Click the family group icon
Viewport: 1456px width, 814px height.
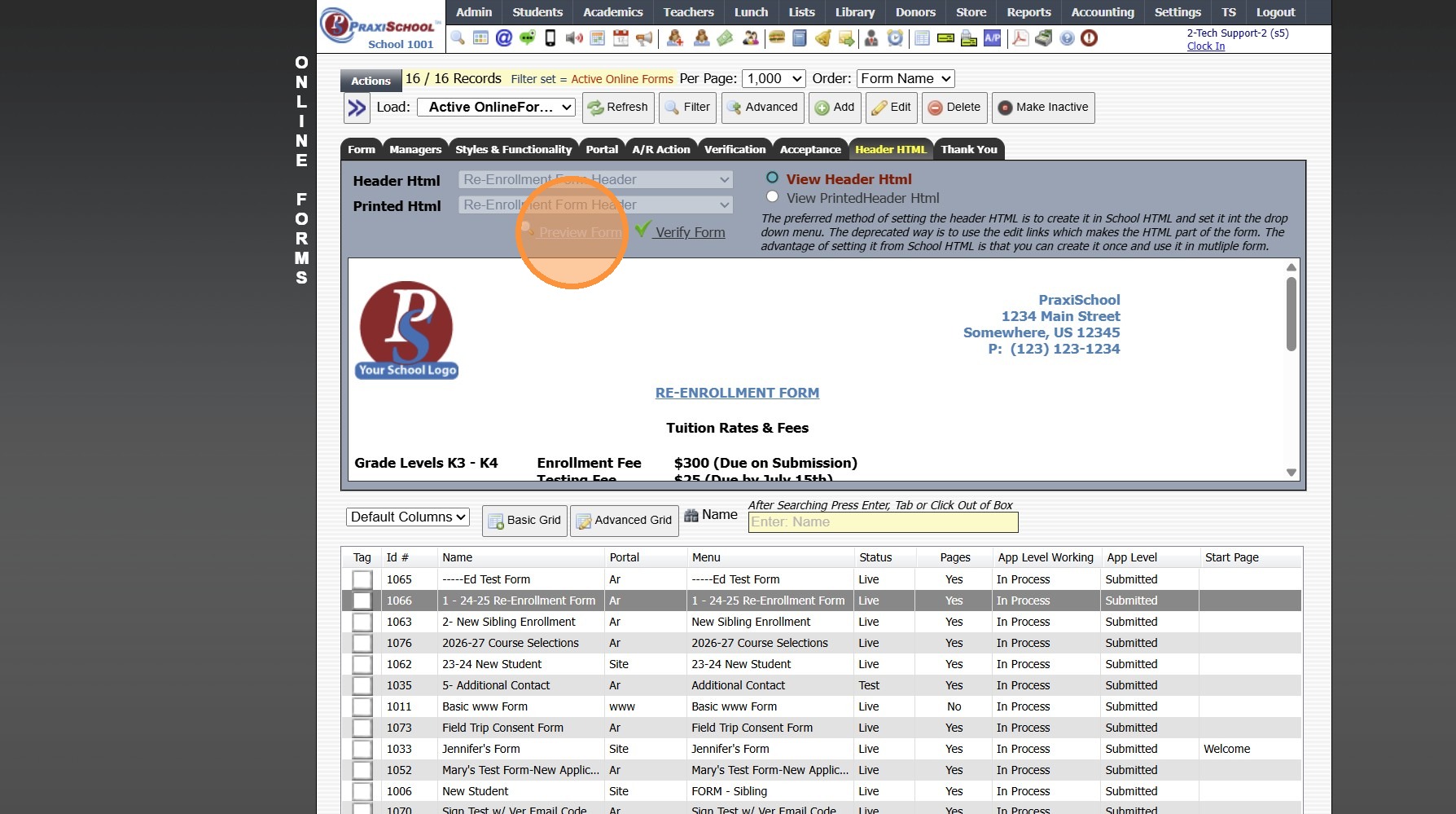click(x=751, y=38)
